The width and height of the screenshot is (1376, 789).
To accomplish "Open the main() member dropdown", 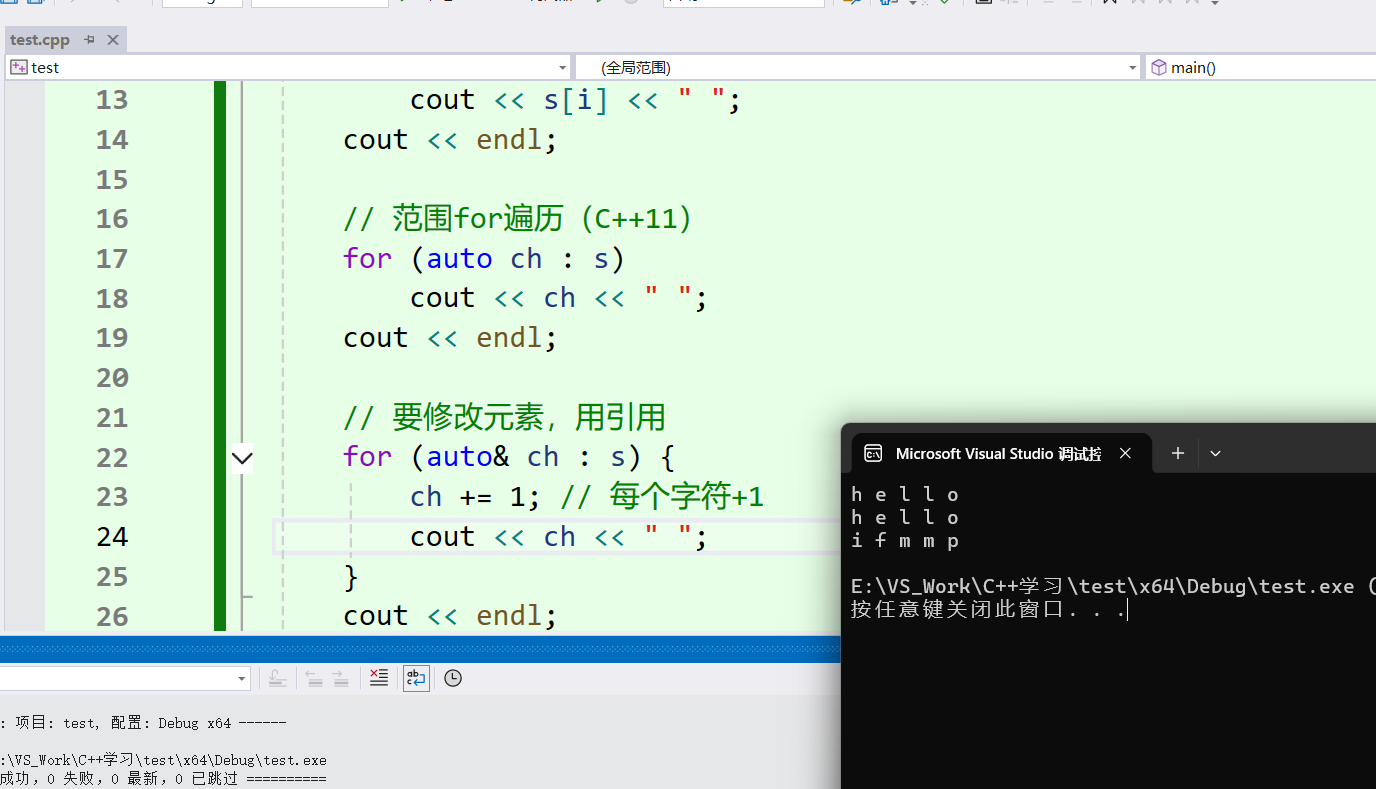I will pos(1260,67).
